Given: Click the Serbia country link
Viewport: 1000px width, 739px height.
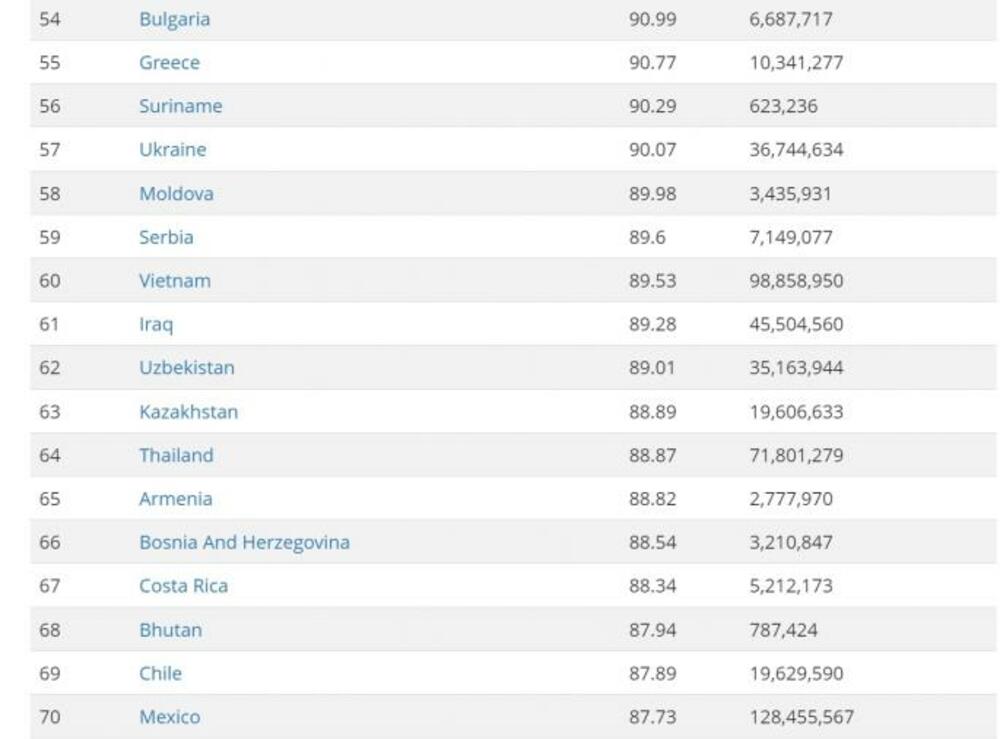Looking at the screenshot, I should (166, 237).
